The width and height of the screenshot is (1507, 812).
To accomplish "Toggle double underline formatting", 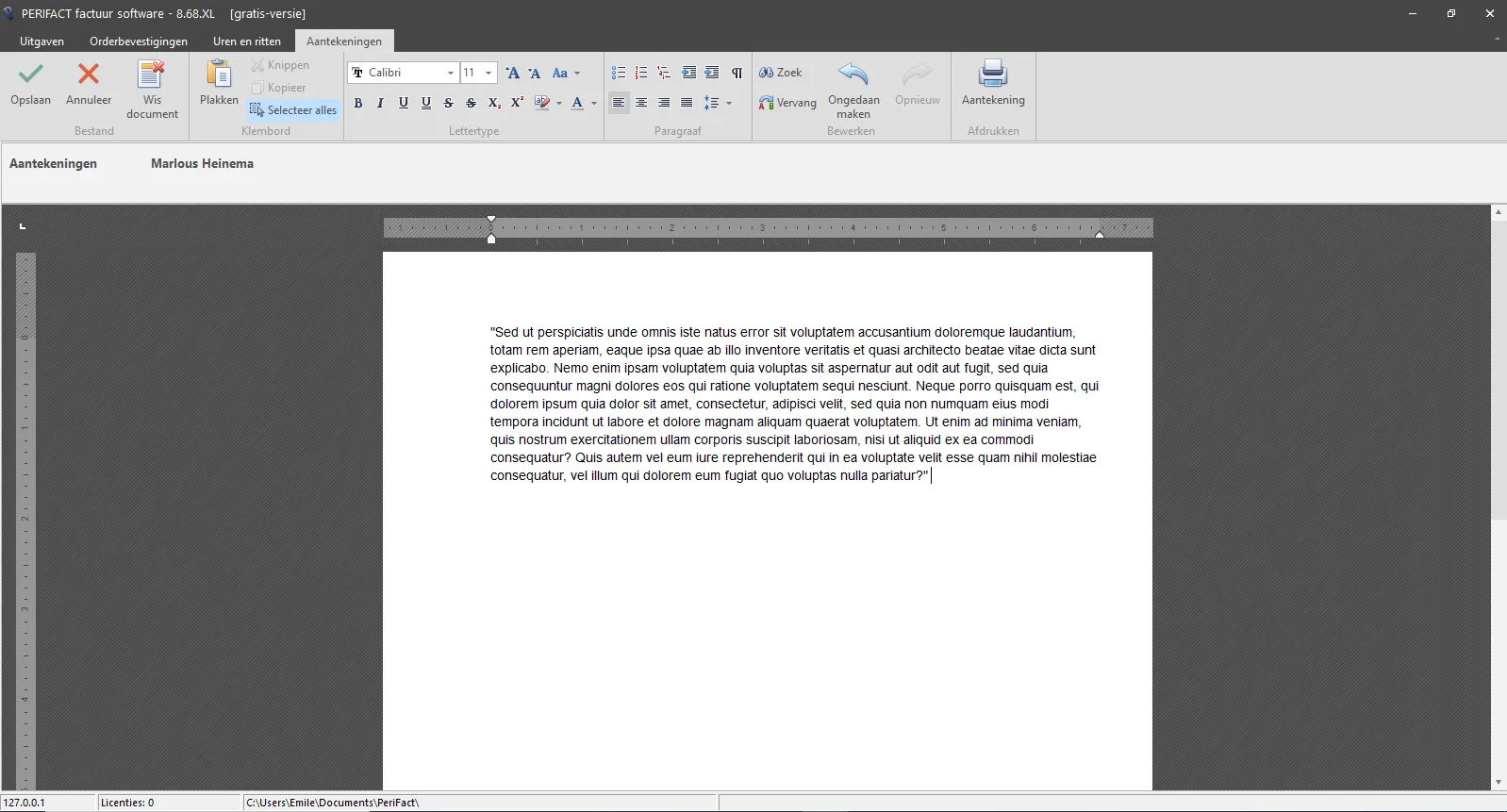I will click(x=426, y=103).
